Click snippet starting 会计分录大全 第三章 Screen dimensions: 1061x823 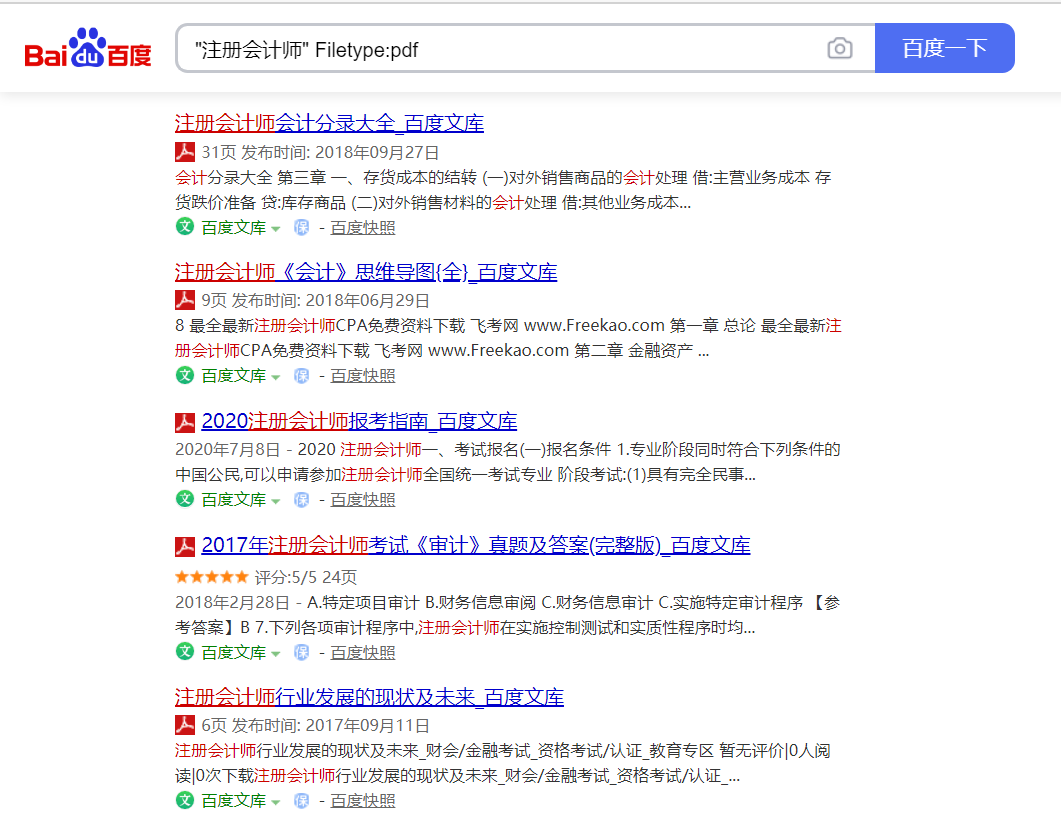point(503,190)
